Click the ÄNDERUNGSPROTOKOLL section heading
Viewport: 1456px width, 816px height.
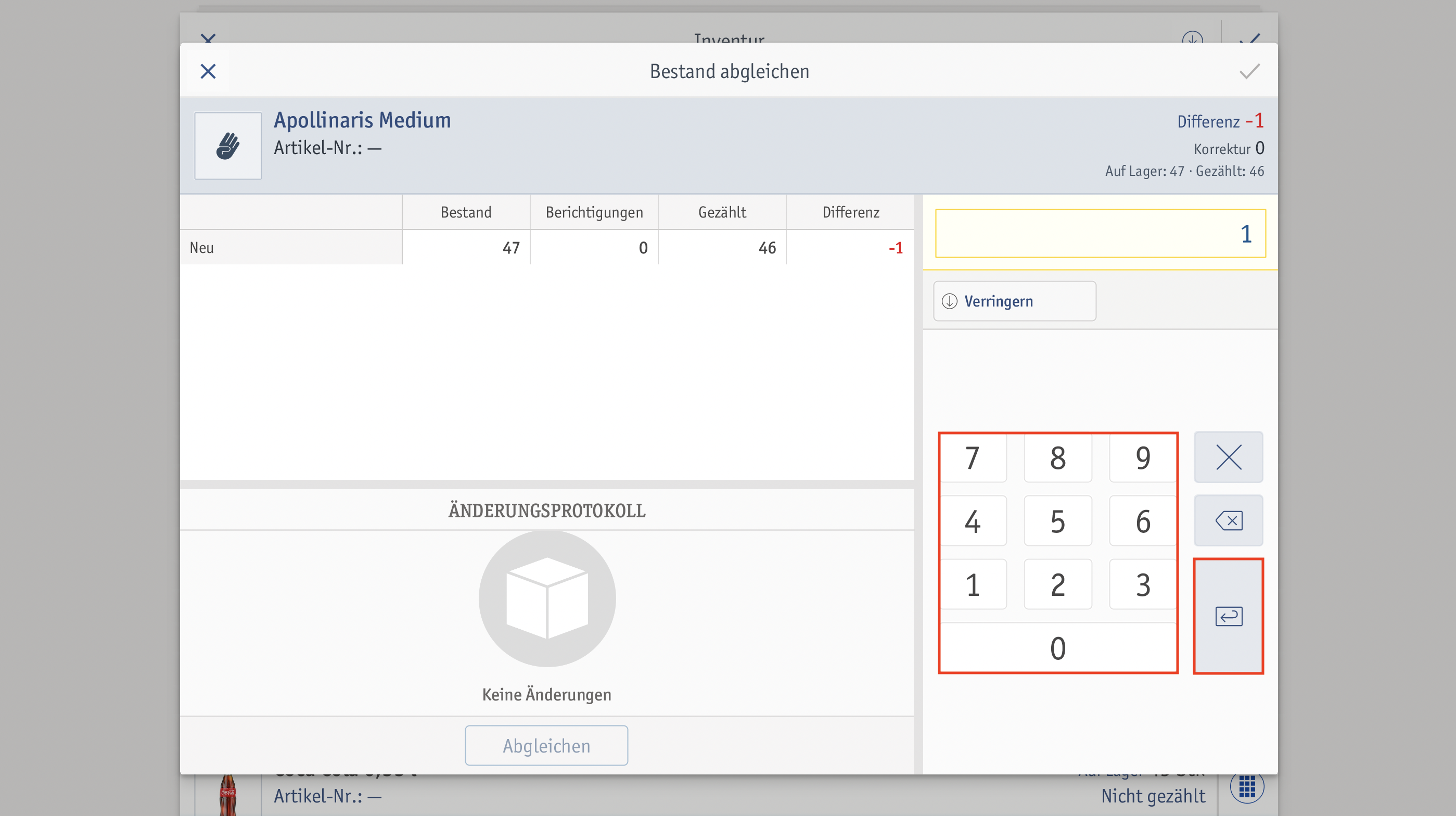(546, 511)
